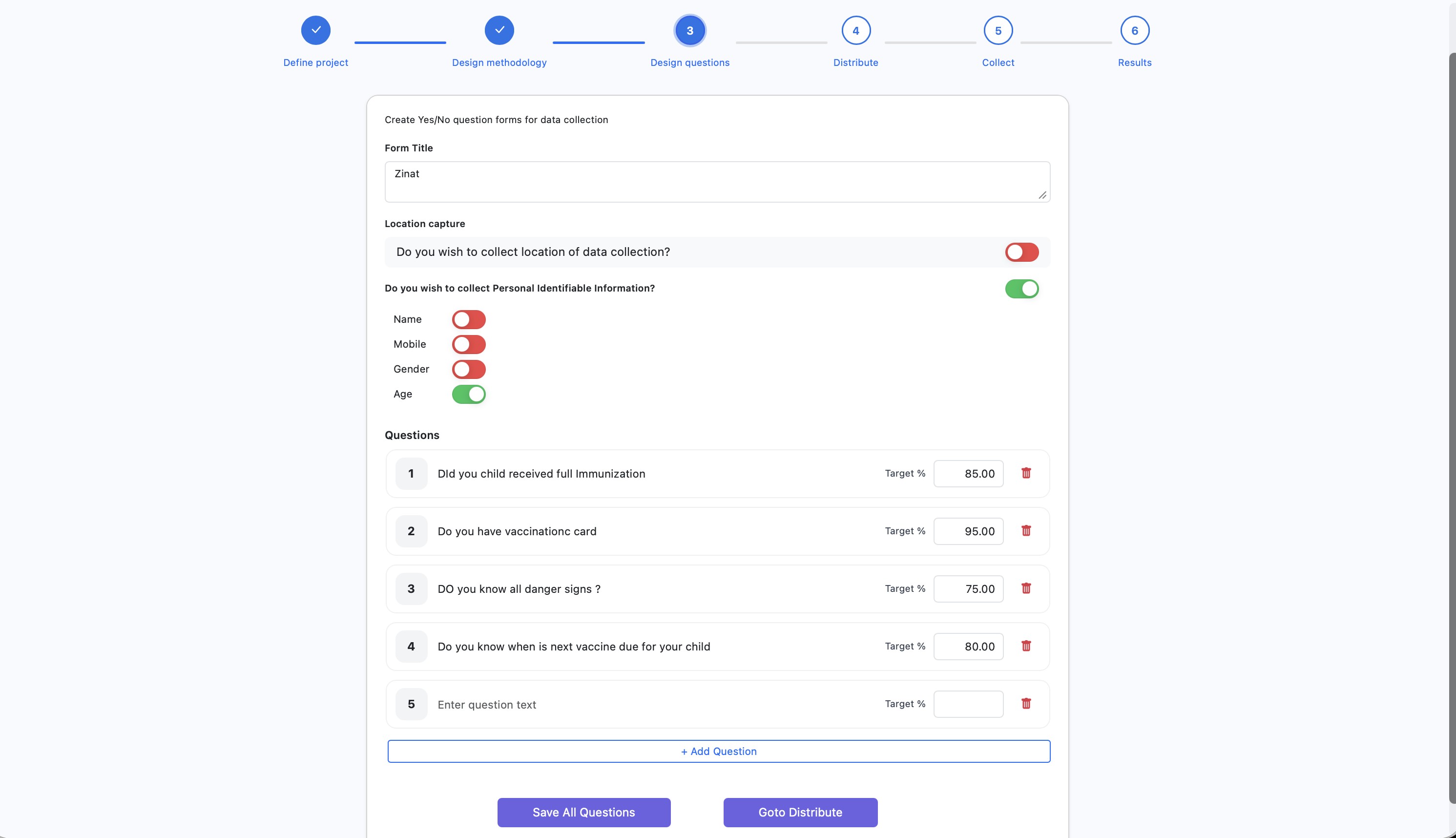Viewport: 1456px width, 838px height.
Task: Select the step 6 Results circle
Action: pyautogui.click(x=1134, y=30)
